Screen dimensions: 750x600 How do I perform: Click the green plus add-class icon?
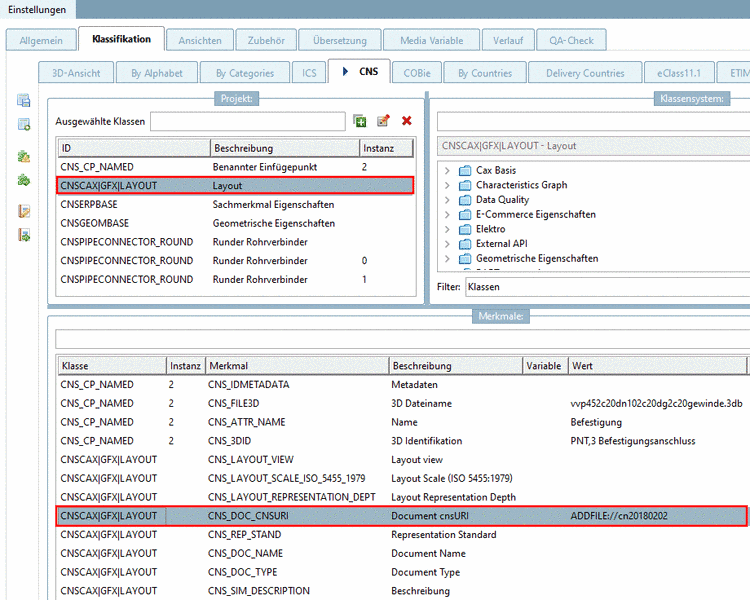pos(360,121)
